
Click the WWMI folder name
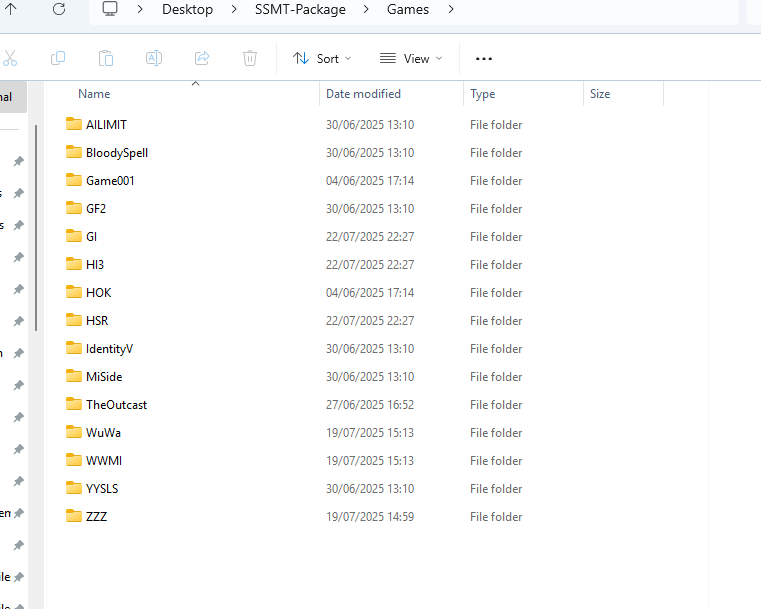pos(104,461)
